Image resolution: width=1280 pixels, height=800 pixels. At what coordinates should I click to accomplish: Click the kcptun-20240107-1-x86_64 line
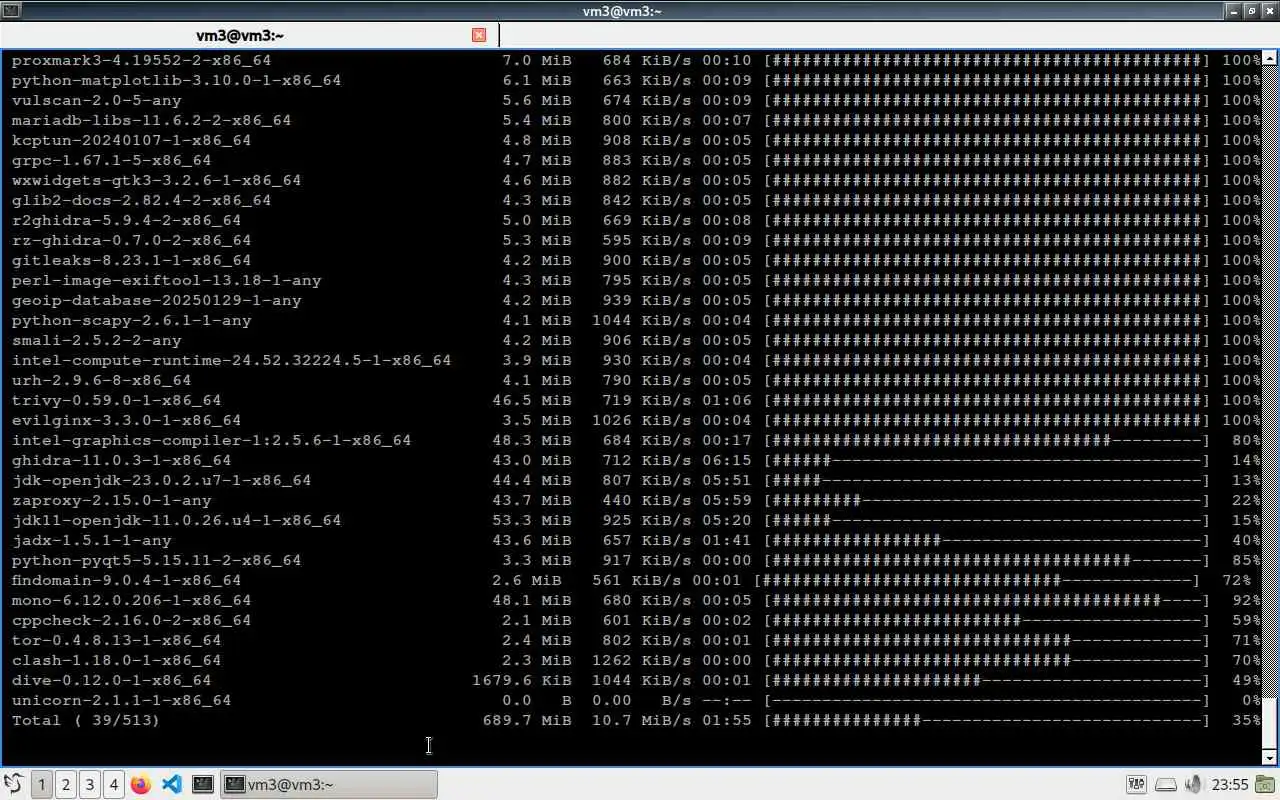636,140
